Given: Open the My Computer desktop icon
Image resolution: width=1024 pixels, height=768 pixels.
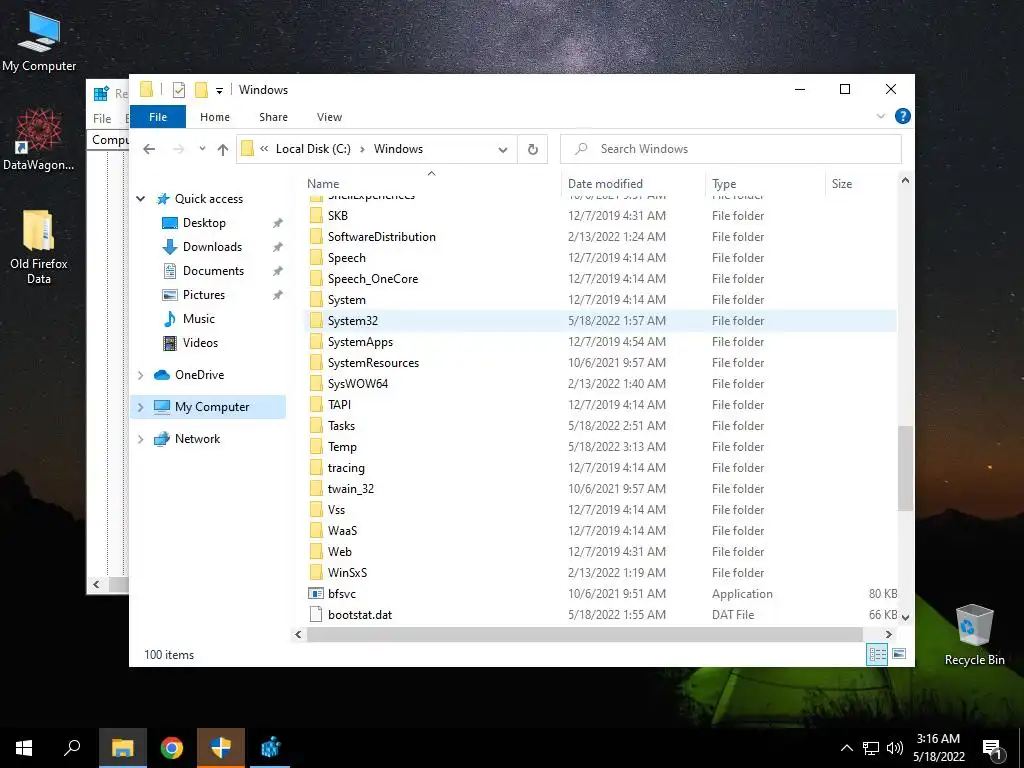Looking at the screenshot, I should click(39, 40).
